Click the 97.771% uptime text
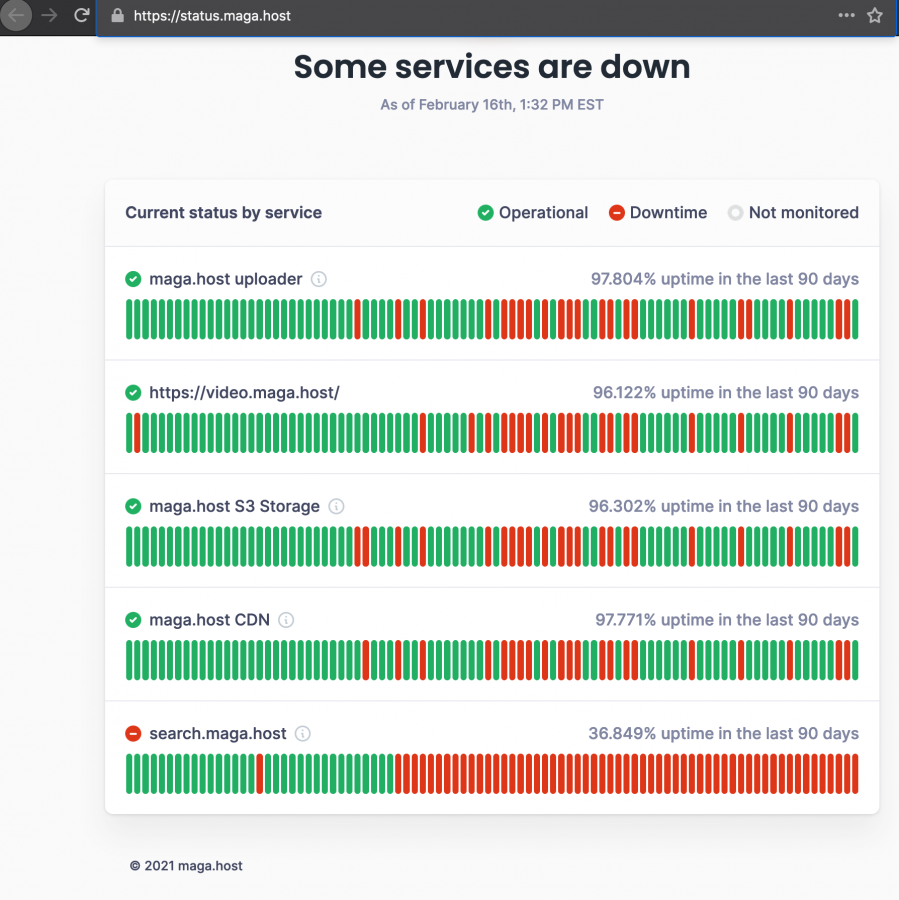 727,620
